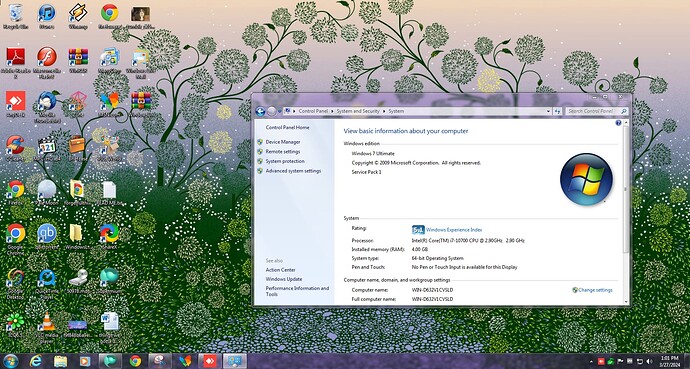This screenshot has height=369, width=690.
Task: Open the recent pages dropdown arrow
Action: [280, 112]
